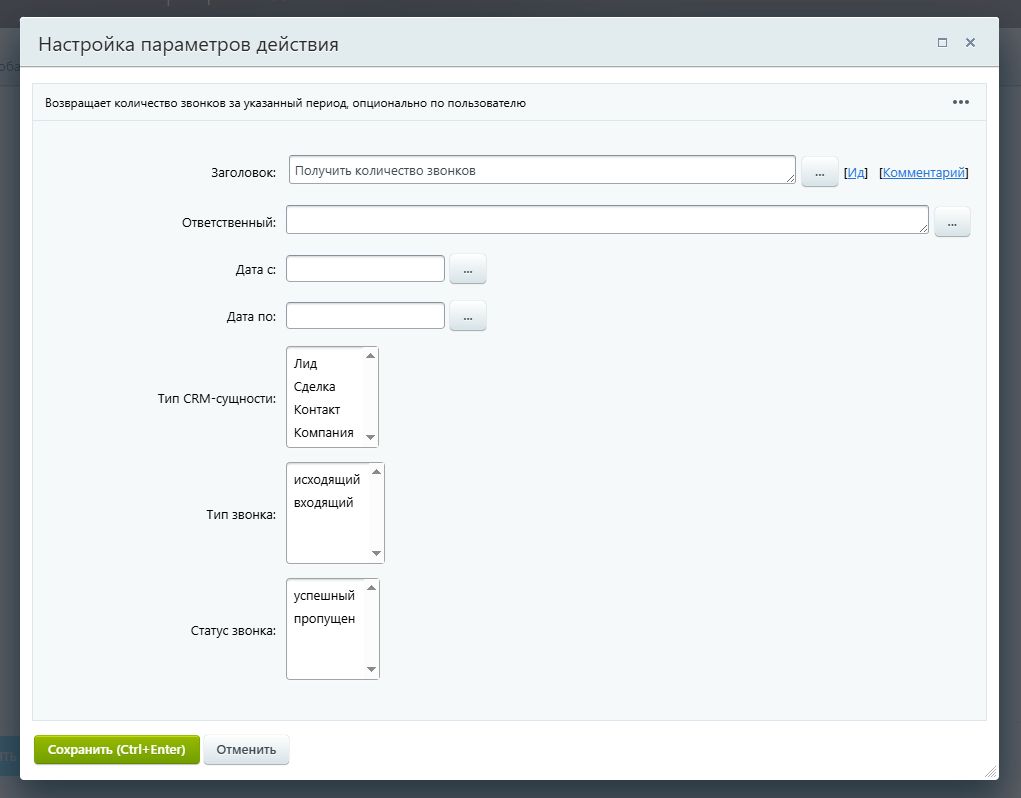Cancel changes with the Отменить button
This screenshot has height=798, width=1021.
(x=246, y=749)
